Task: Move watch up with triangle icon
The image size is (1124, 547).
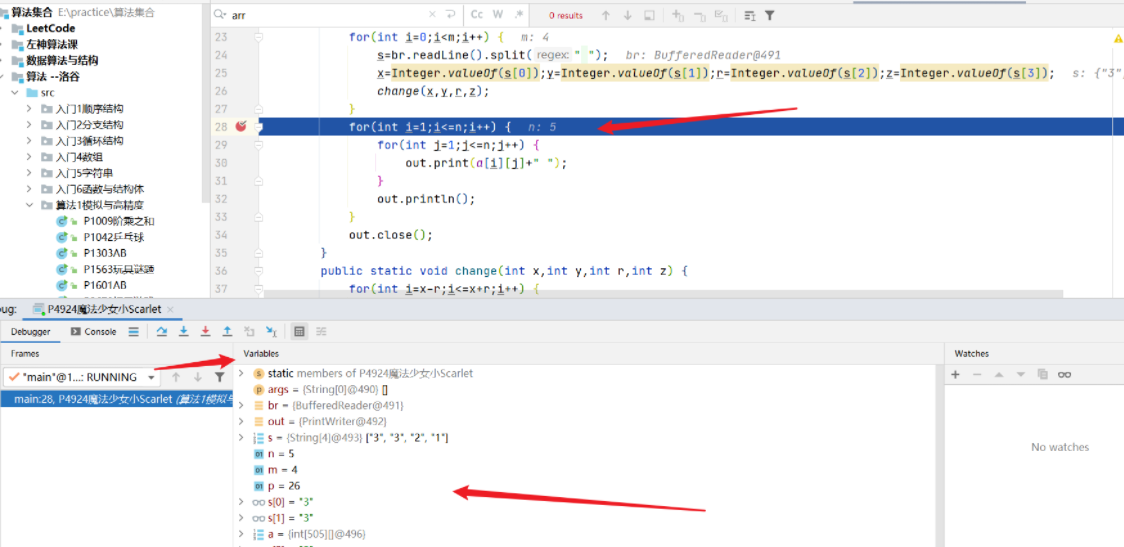Action: 999,375
